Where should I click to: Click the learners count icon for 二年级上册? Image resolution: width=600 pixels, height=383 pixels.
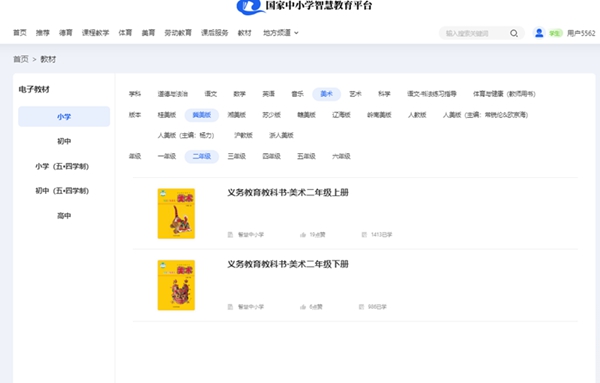point(364,235)
